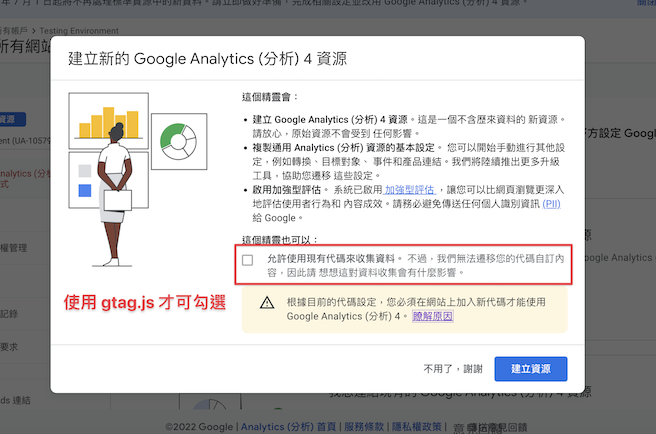Open 隱私權政策 footer link
This screenshot has height=434, width=656.
tap(417, 427)
